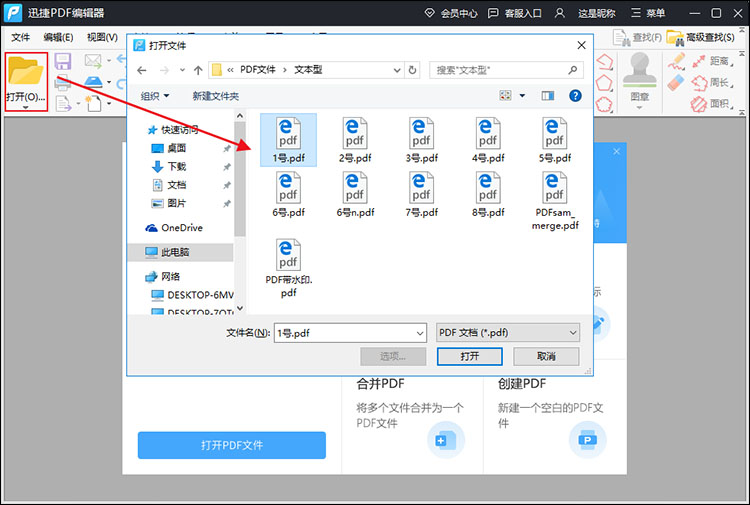750x505 pixels.
Task: Click New Folder (新建文件夹) button
Action: point(216,96)
